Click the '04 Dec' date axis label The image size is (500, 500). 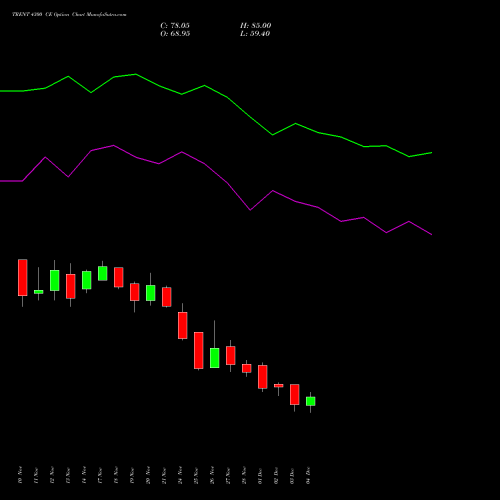coord(308,475)
